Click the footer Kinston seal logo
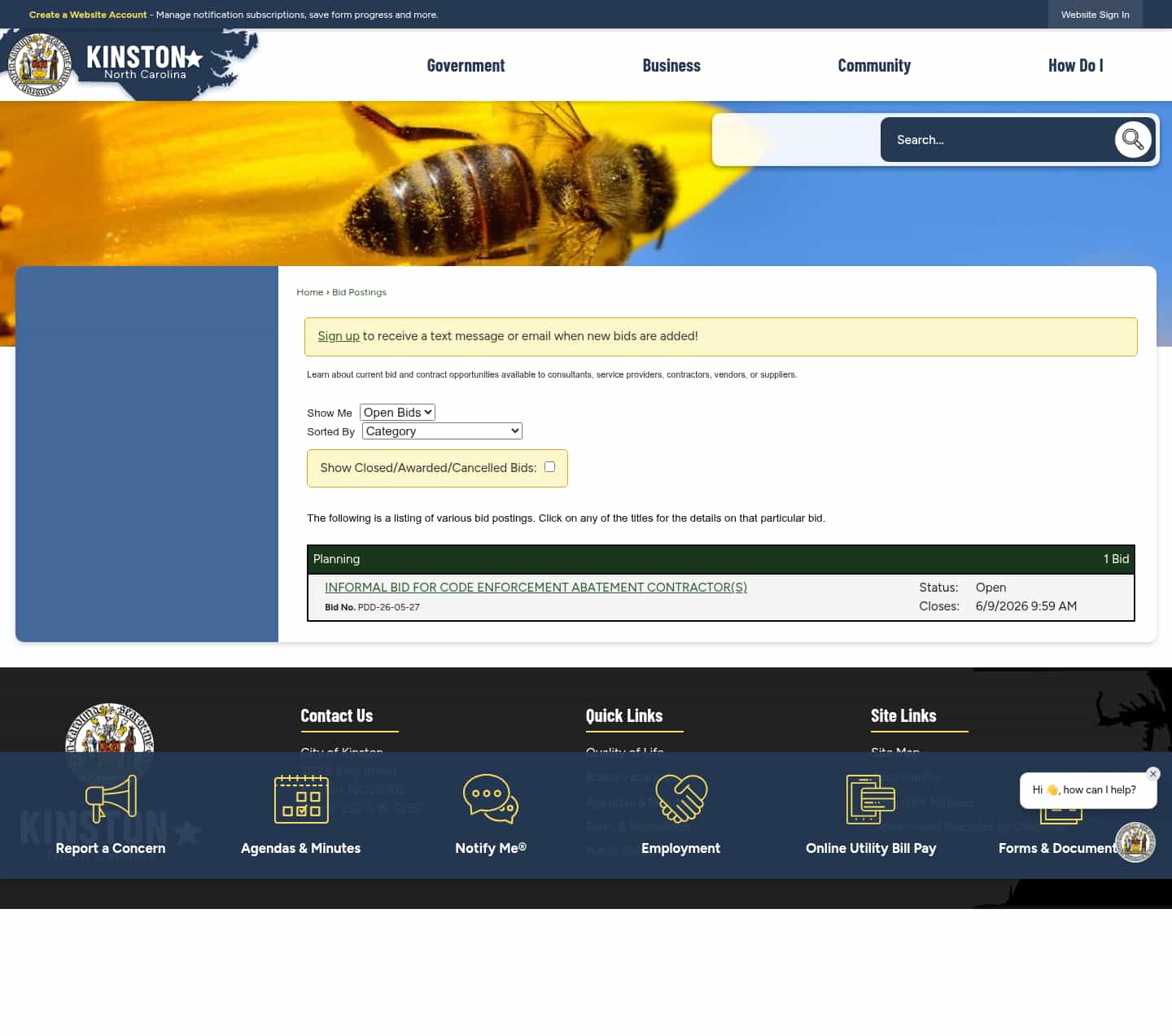Viewport: 1172px width, 1036px height. click(110, 745)
